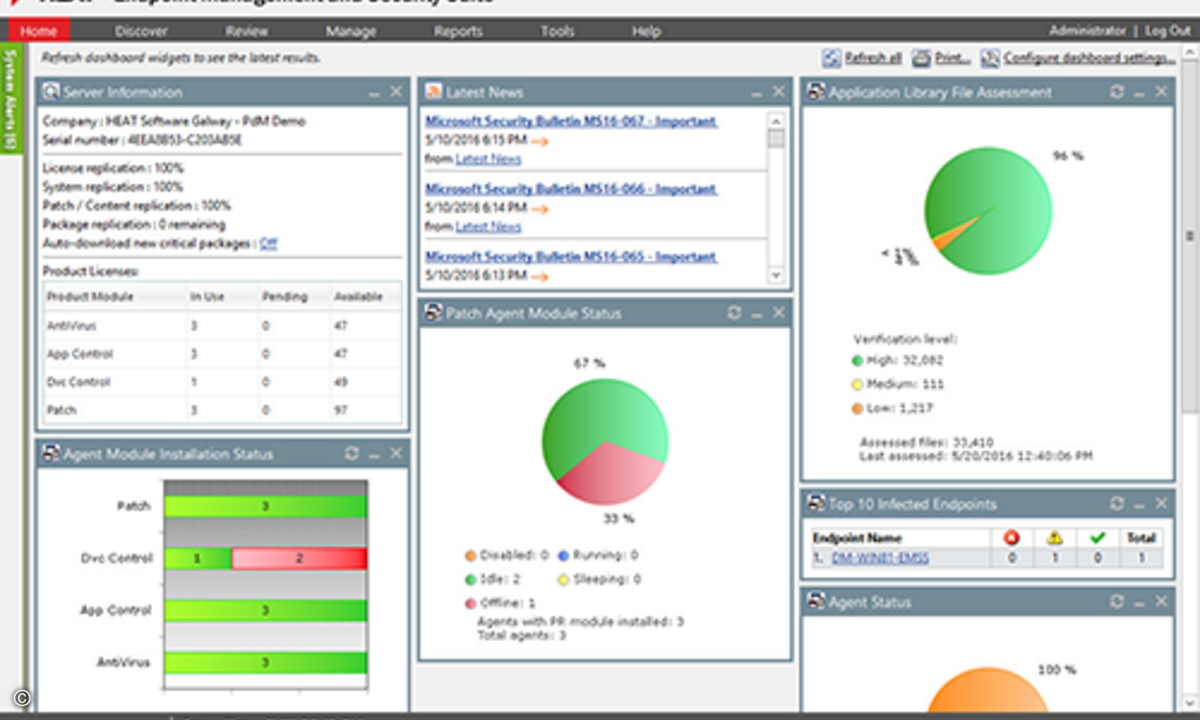Close Application Library File Assessment widget
Image resolution: width=1200 pixels, height=720 pixels.
pyautogui.click(x=1161, y=92)
